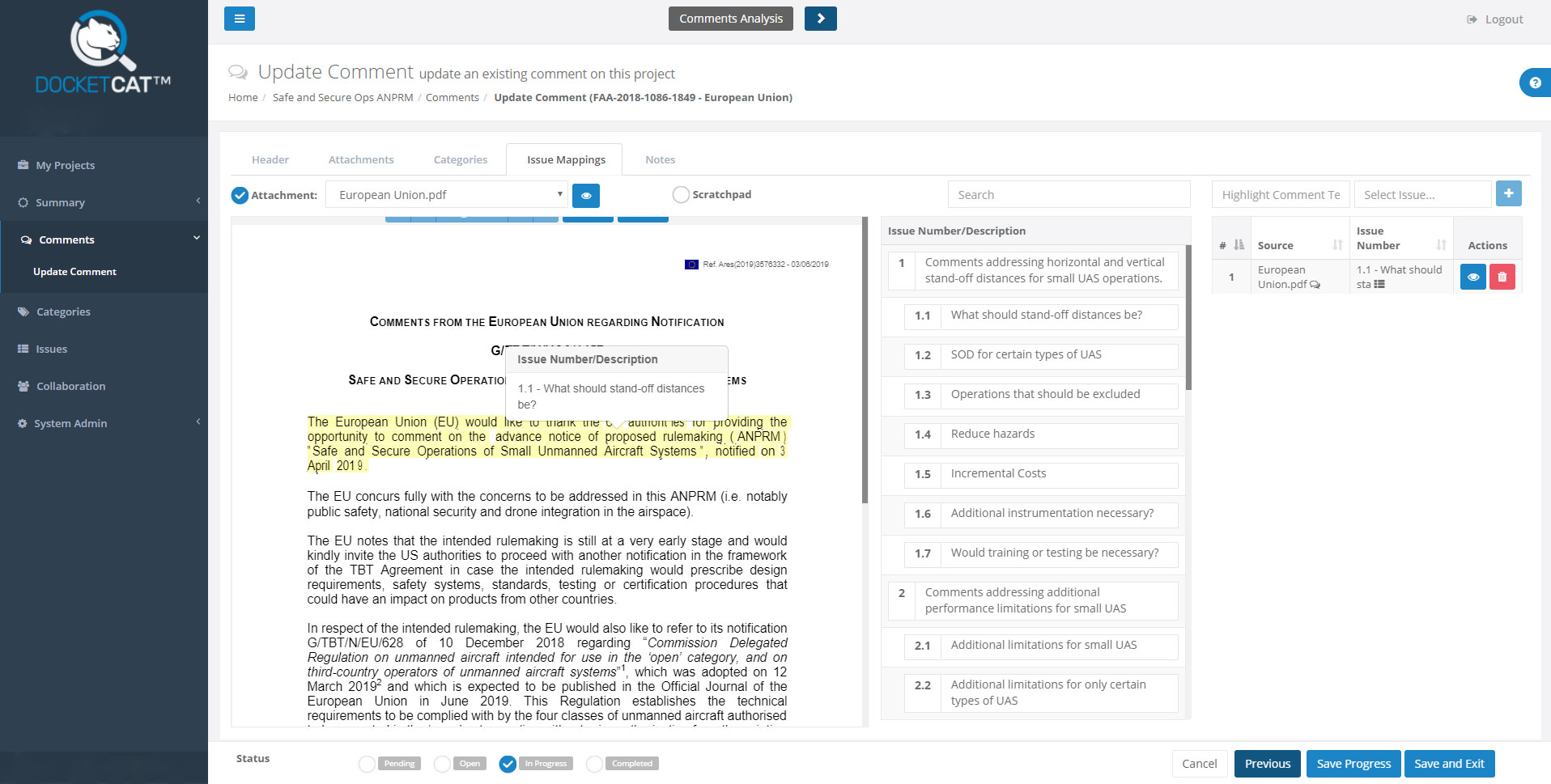
Task: Click the issue Search field
Action: click(x=1069, y=195)
